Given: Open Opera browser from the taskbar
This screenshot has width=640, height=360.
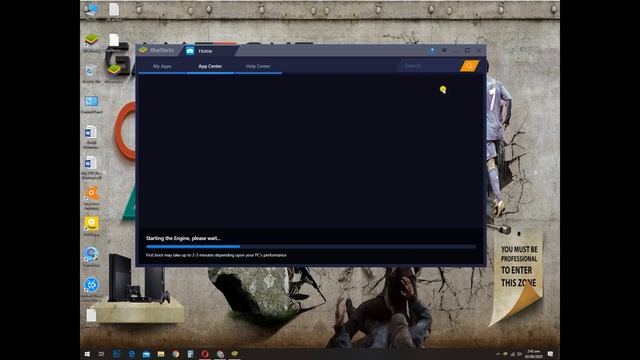Looking at the screenshot, I should click(x=205, y=354).
